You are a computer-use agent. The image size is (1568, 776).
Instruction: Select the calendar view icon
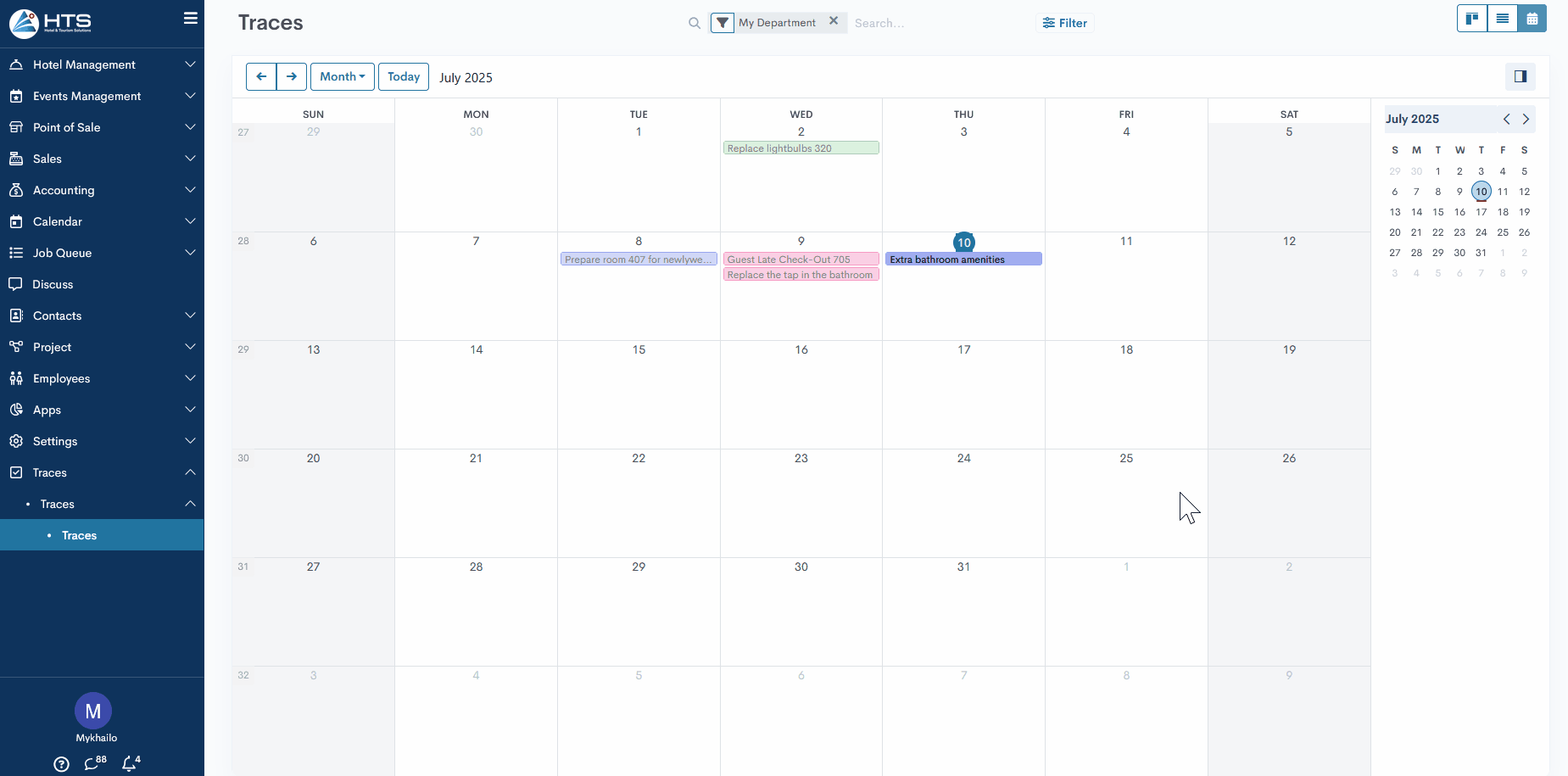tap(1532, 19)
